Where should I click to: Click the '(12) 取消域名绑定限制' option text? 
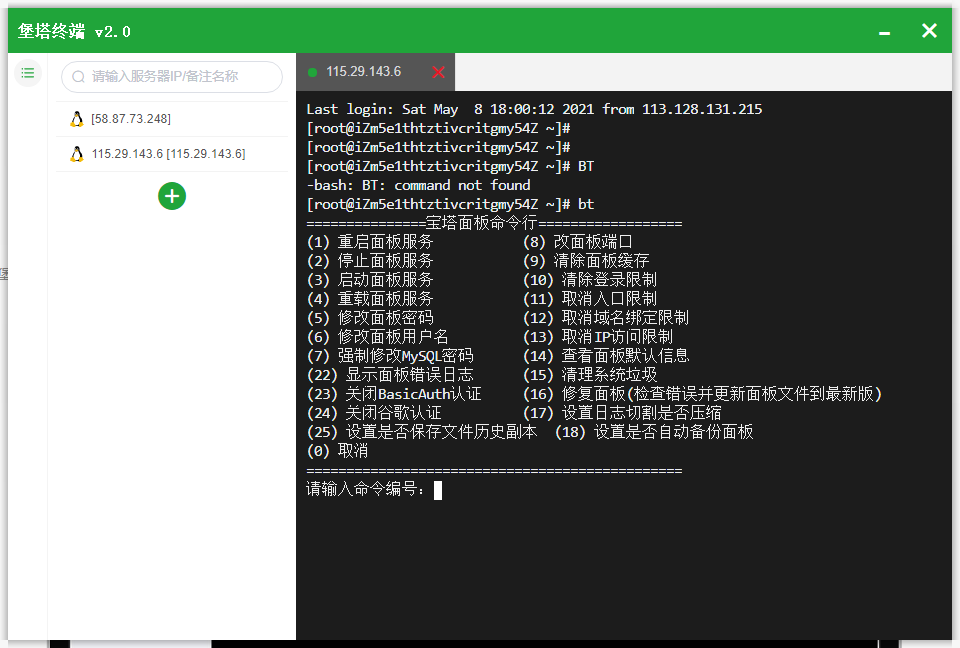[606, 318]
